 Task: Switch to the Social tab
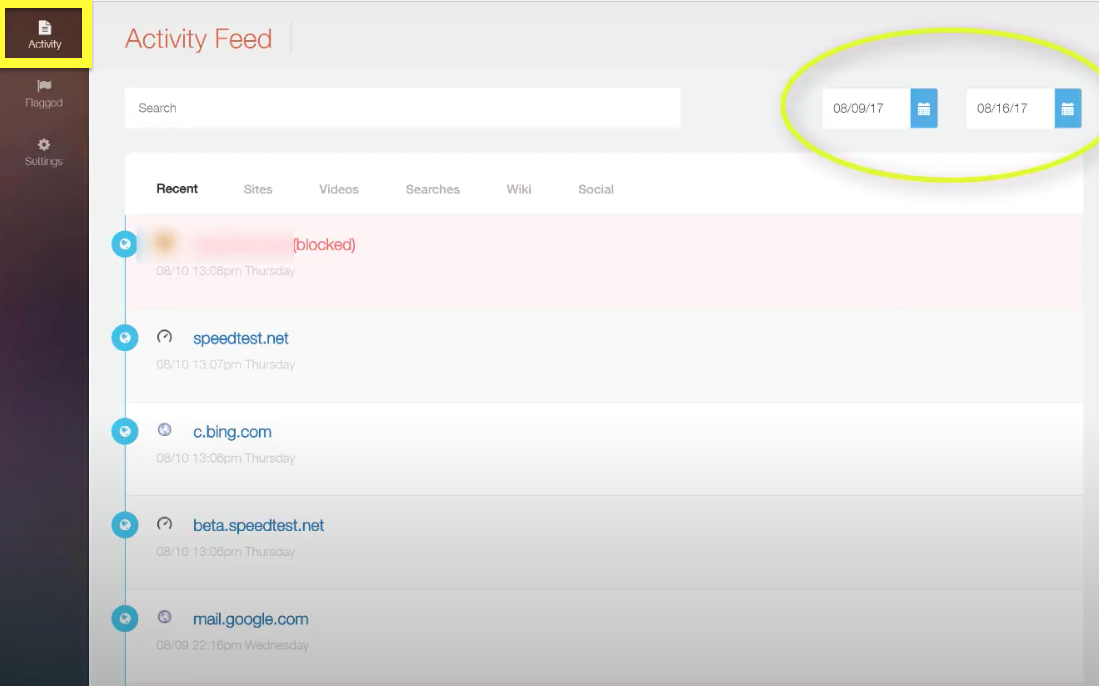pyautogui.click(x=596, y=189)
